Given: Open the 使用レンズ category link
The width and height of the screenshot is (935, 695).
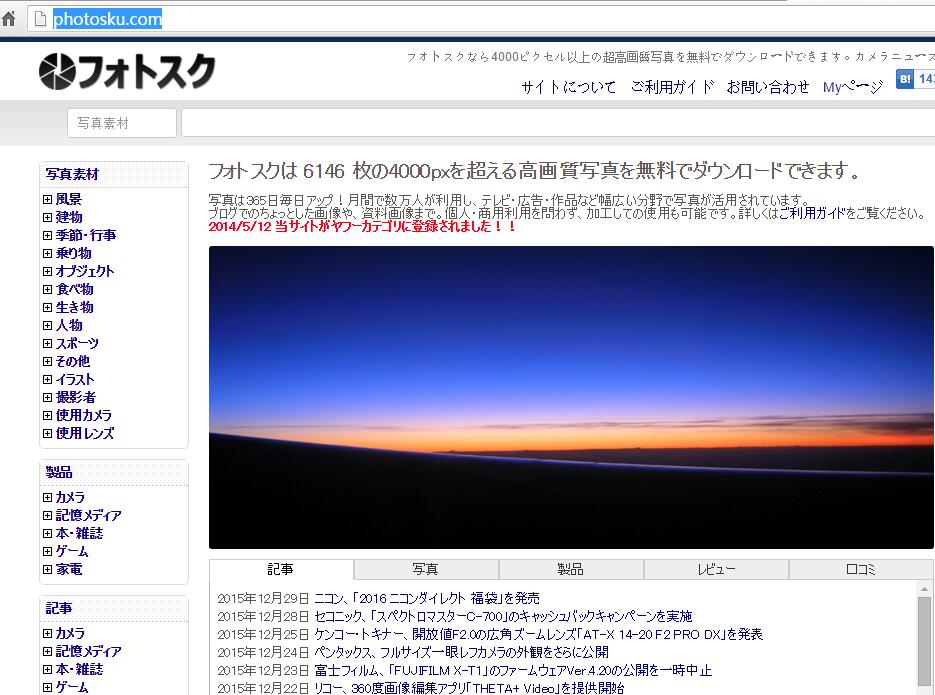Looking at the screenshot, I should (85, 433).
